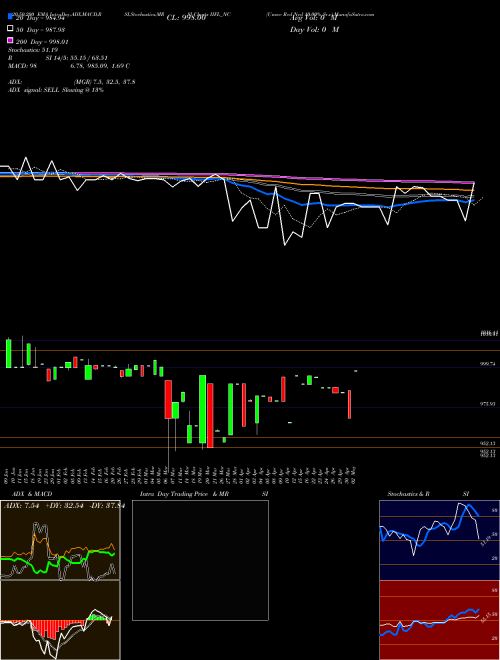Open the blue Stochastics chart panel
The width and height of the screenshot is (500, 660).
tap(439, 540)
